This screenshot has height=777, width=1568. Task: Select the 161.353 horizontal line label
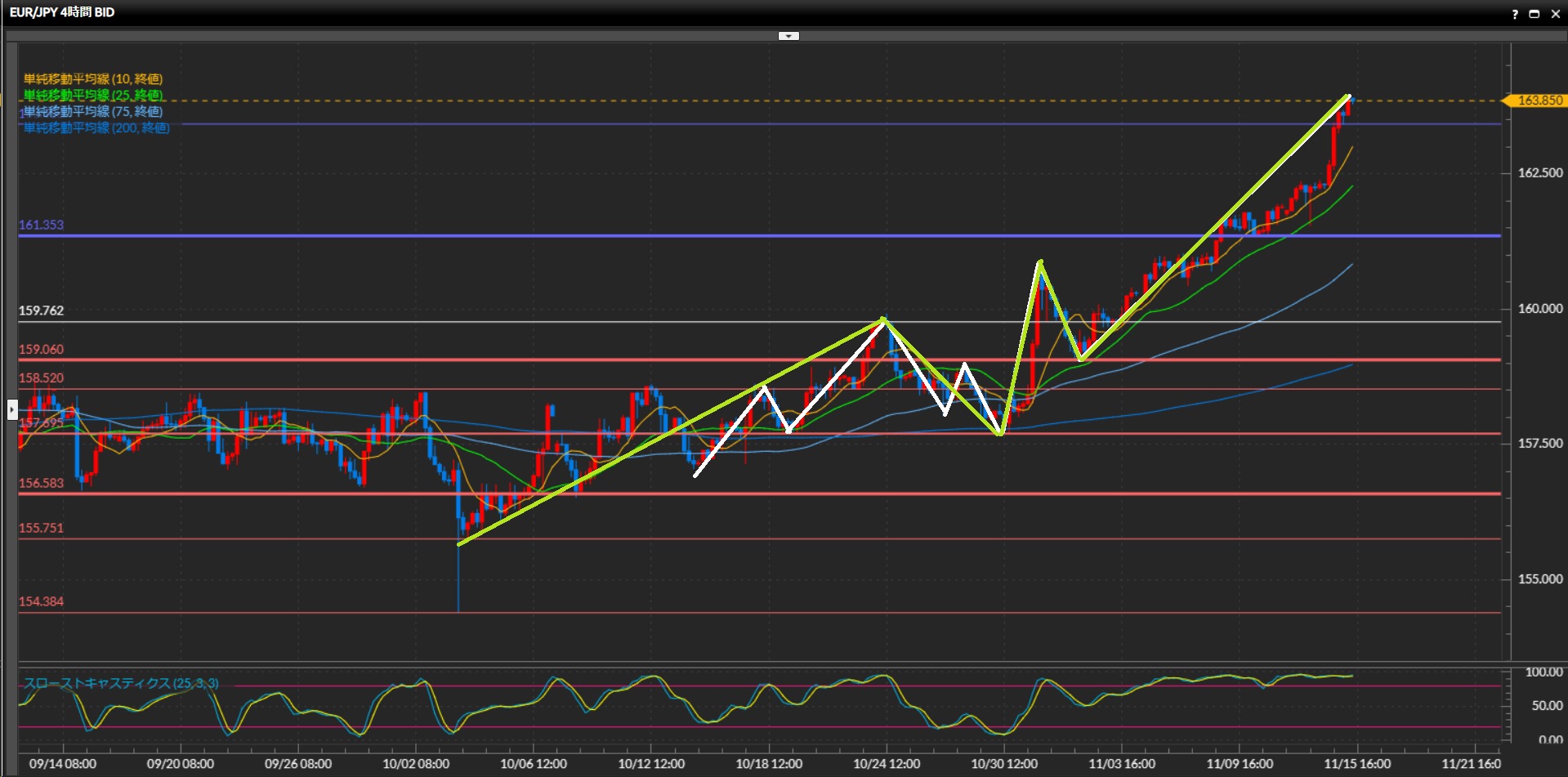pos(41,225)
